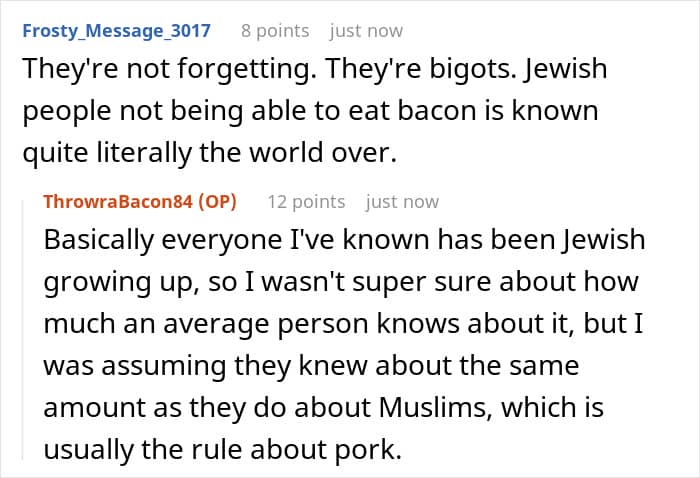Open ThrowraBacon84 (OP) profile link

point(140,202)
